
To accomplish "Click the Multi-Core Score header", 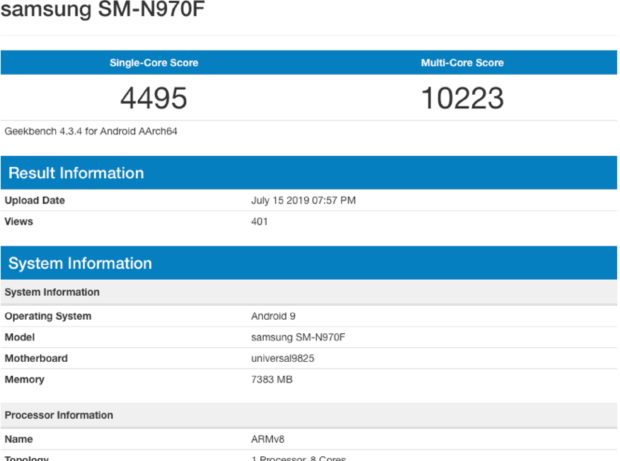I will 462,62.
